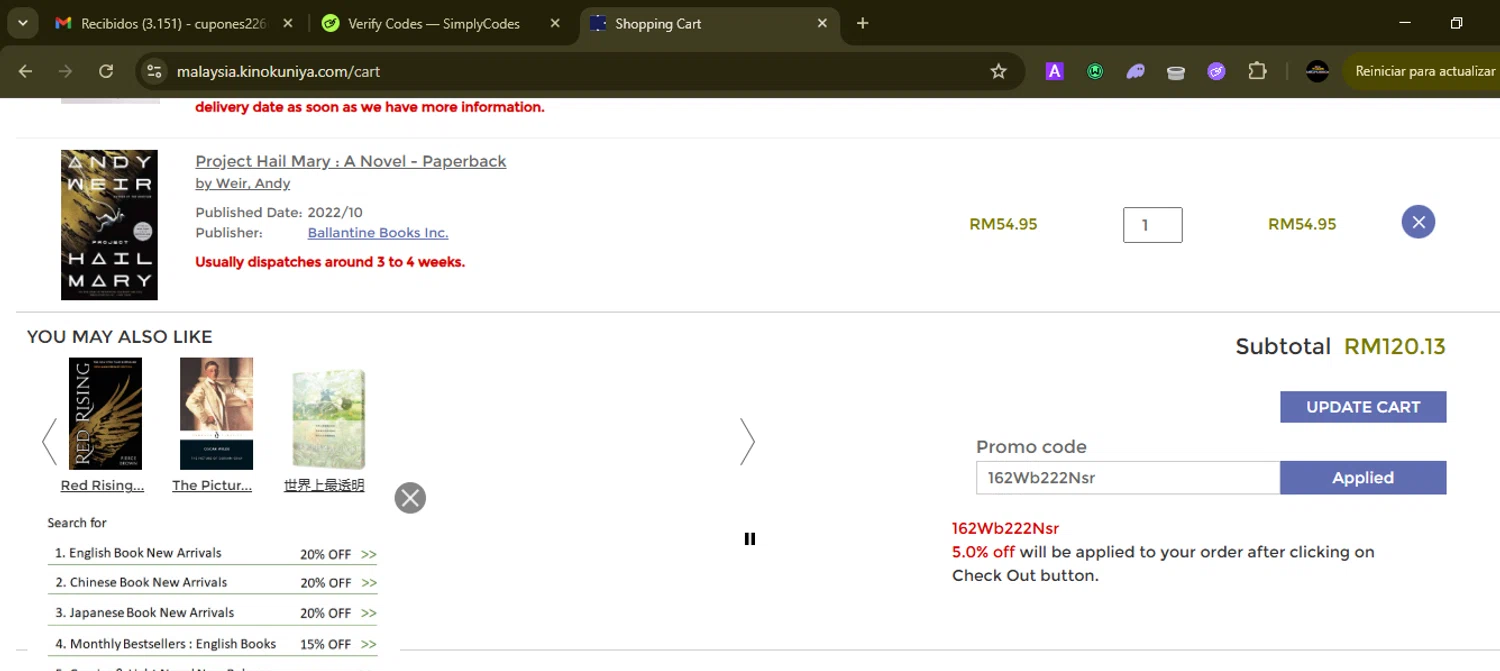
Task: Close the Gmail Recibidos tab
Action: 287,23
